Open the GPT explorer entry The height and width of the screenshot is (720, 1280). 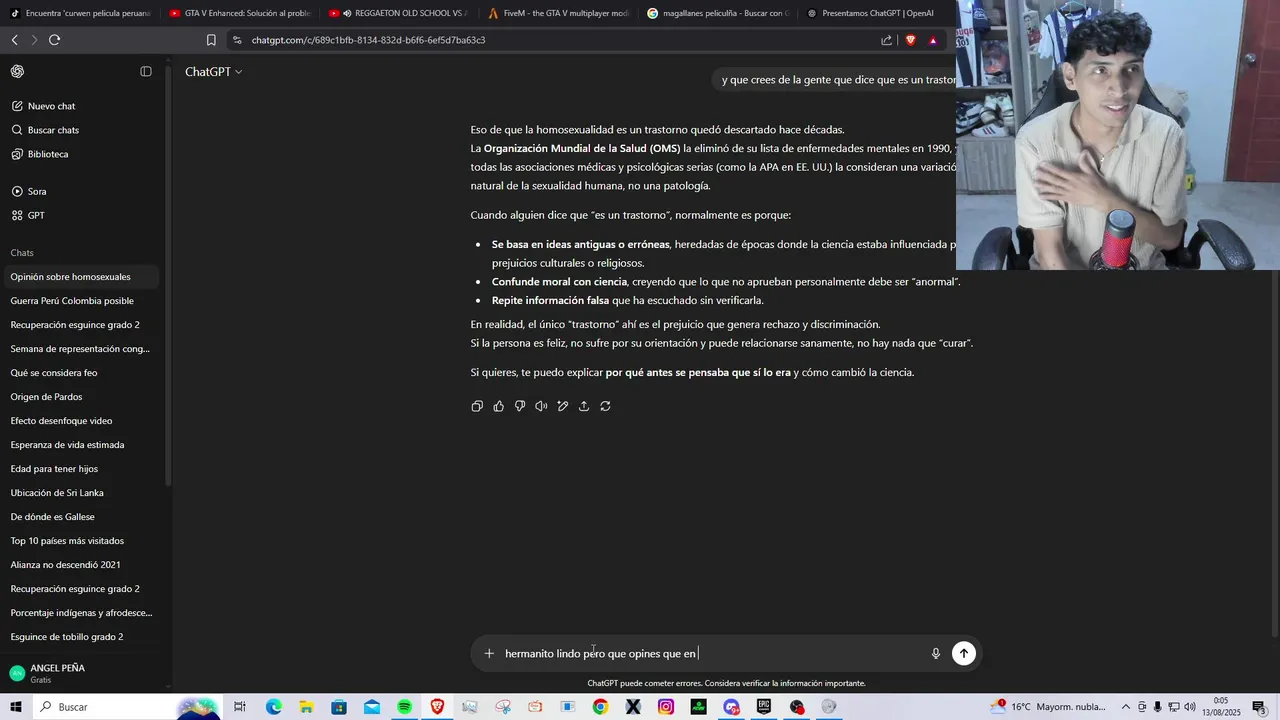(x=81, y=215)
